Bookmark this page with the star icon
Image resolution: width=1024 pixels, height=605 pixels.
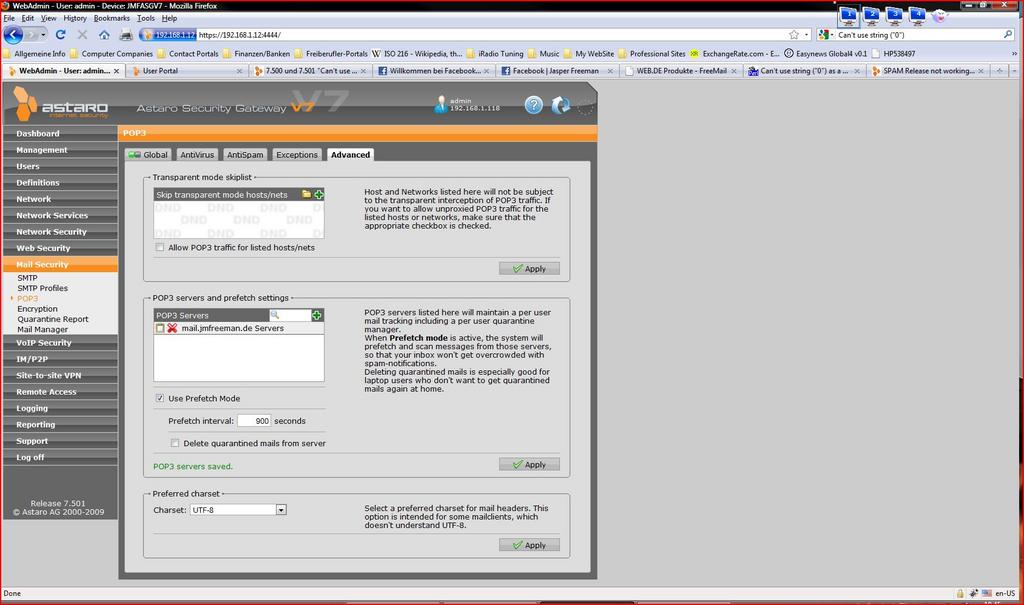pyautogui.click(x=793, y=34)
